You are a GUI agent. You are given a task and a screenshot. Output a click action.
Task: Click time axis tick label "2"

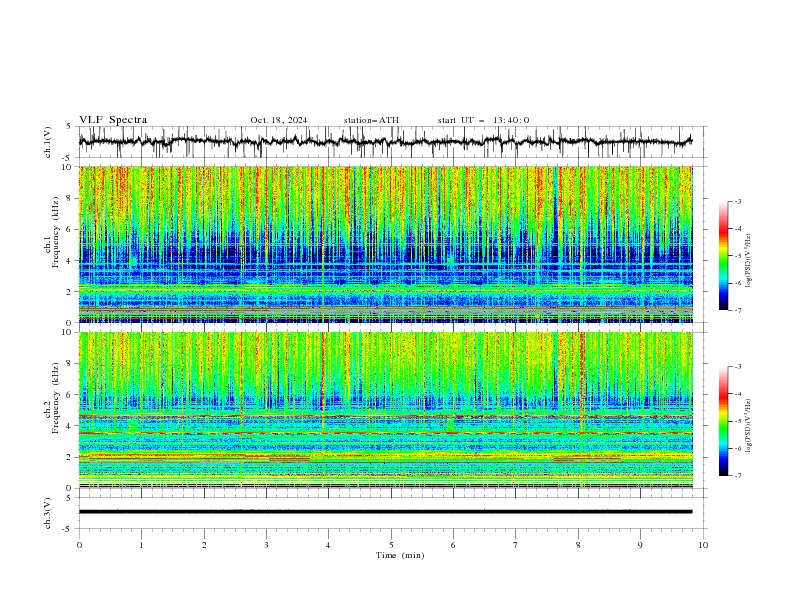tap(204, 545)
